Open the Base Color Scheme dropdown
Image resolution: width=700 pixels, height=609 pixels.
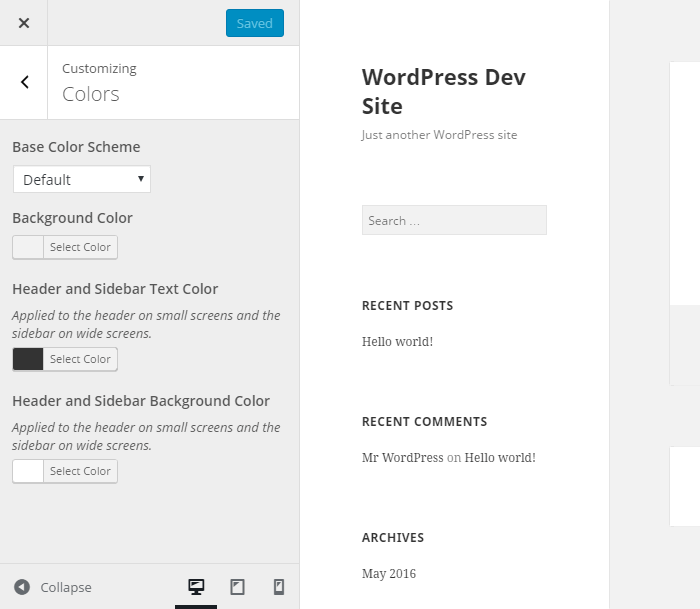pos(82,179)
